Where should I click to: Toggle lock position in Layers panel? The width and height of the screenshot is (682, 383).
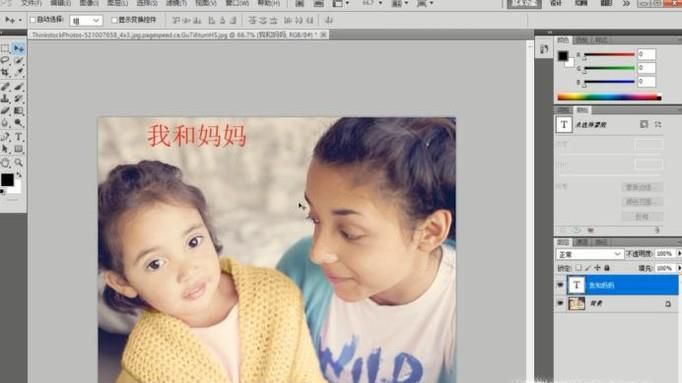coord(597,268)
